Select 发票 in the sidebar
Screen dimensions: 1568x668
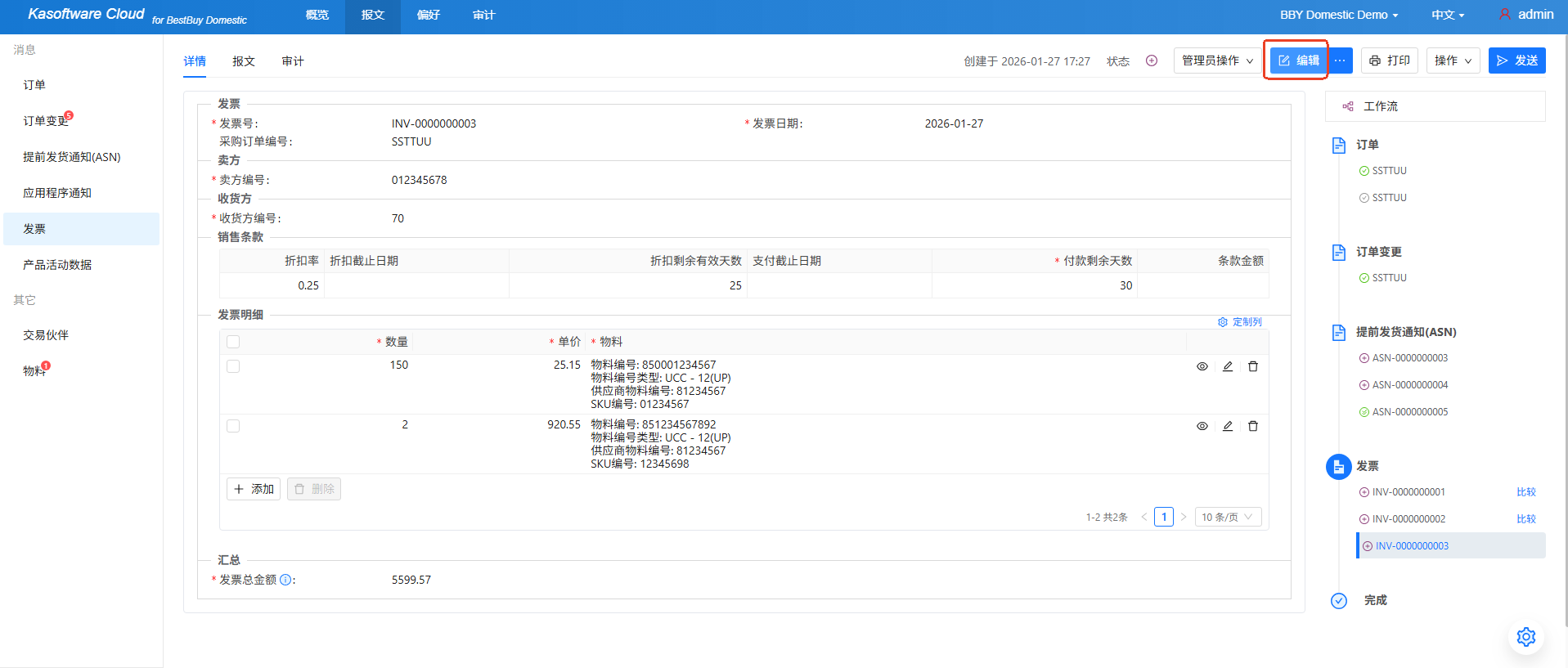(x=81, y=229)
